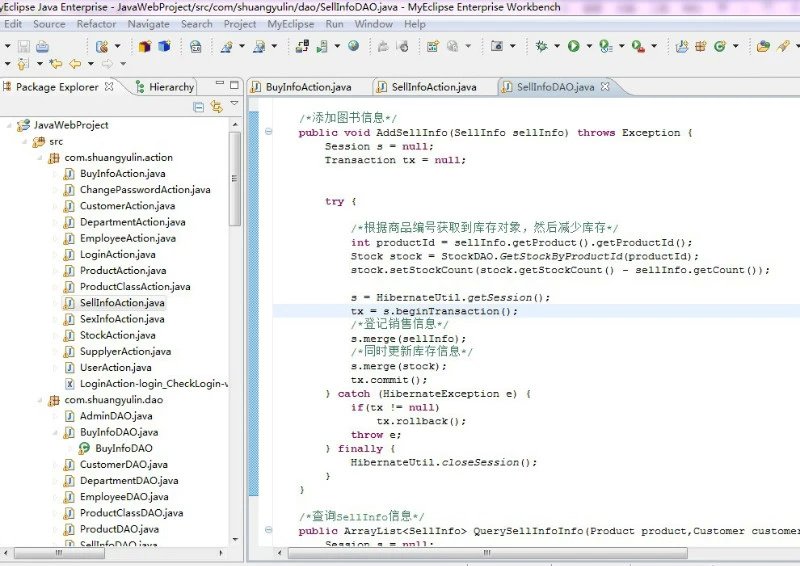
Task: Click the External Tools run toolbox icon
Action: 638,46
